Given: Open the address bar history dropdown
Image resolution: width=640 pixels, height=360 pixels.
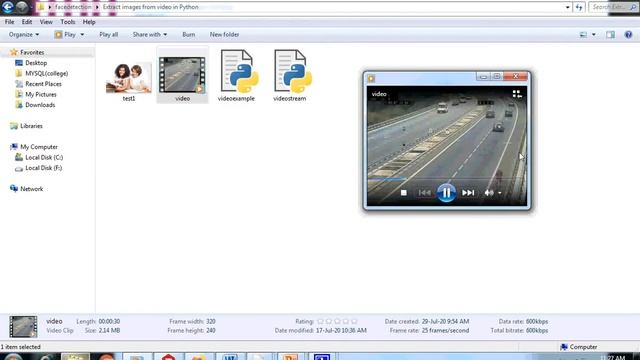Looking at the screenshot, I should pyautogui.click(x=567, y=7).
